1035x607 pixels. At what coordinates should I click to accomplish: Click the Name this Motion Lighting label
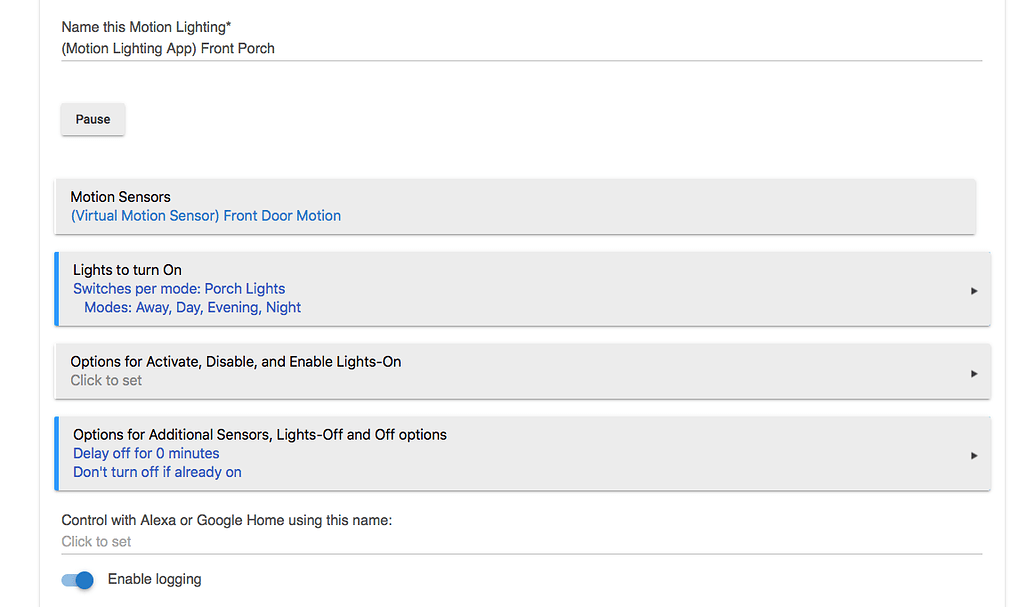[x=146, y=27]
